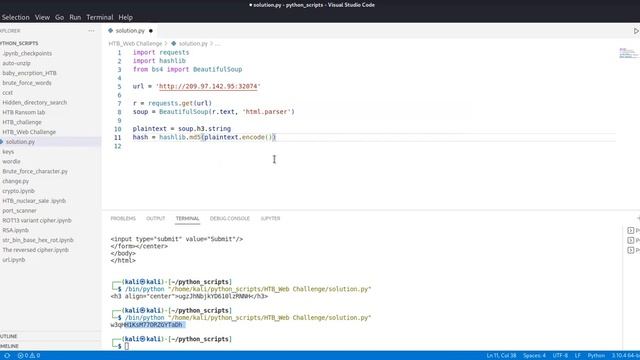Screen dimensions: 640x360
Task: Click Ln 11, Col 38 cursor position indicator
Action: click(501, 356)
